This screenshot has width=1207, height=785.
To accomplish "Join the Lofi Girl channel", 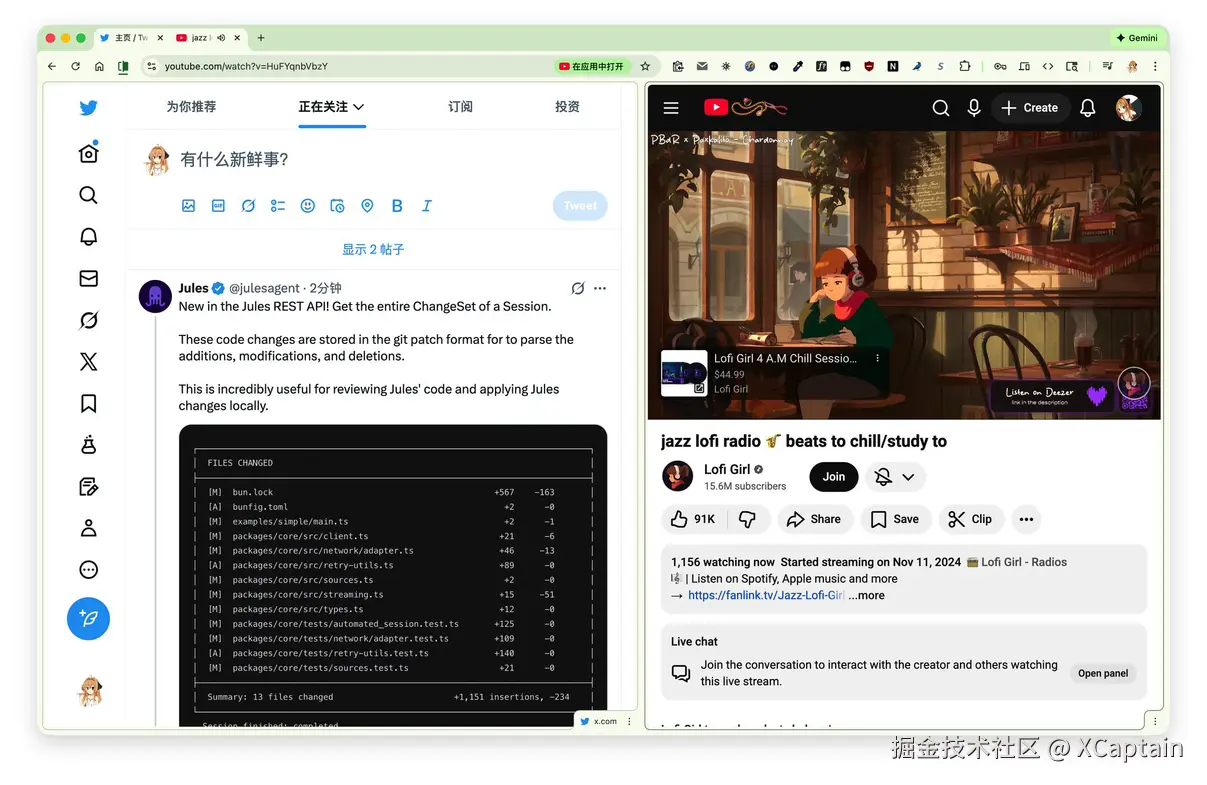I will [x=833, y=477].
